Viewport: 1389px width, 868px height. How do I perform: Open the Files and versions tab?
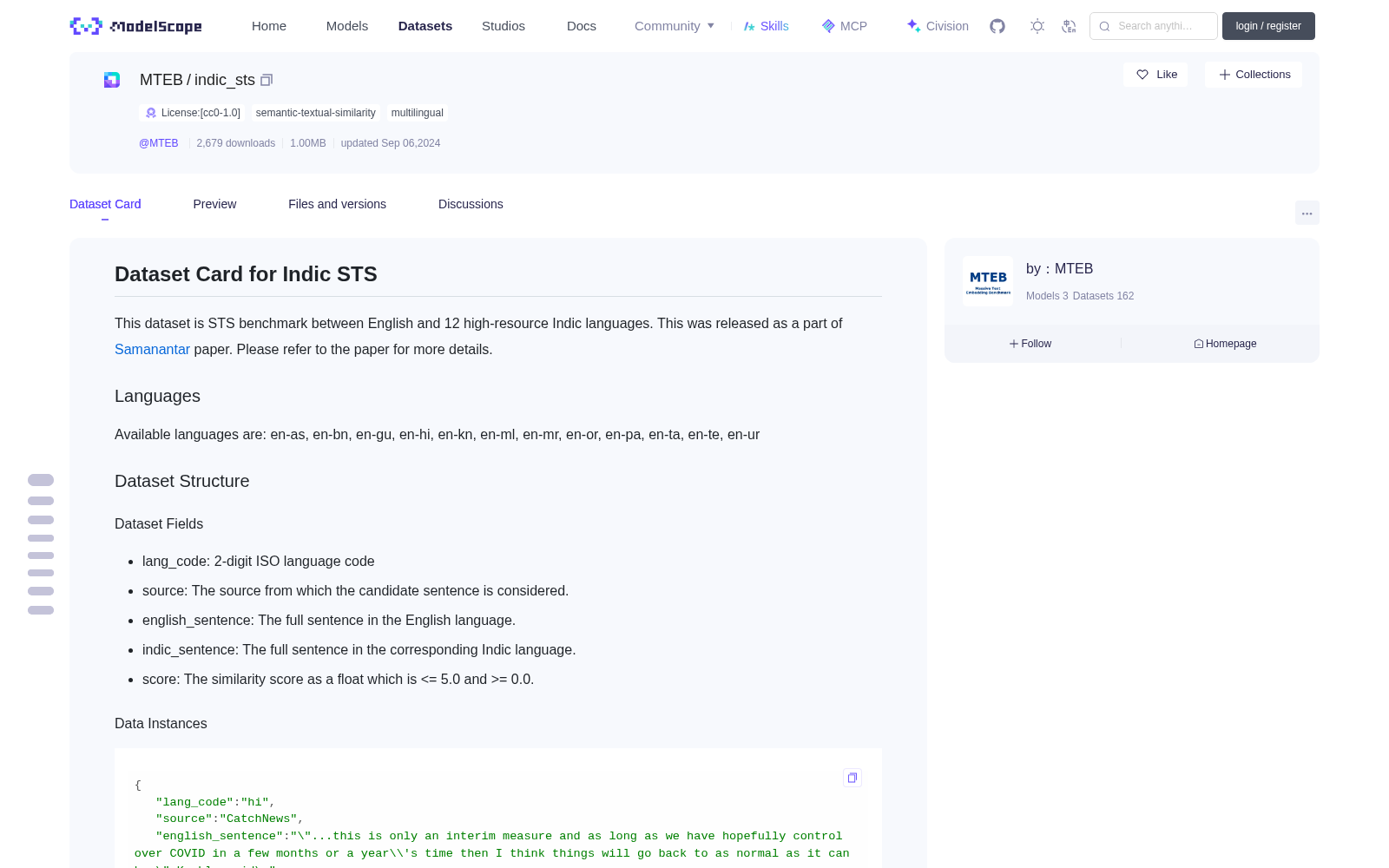tap(337, 204)
